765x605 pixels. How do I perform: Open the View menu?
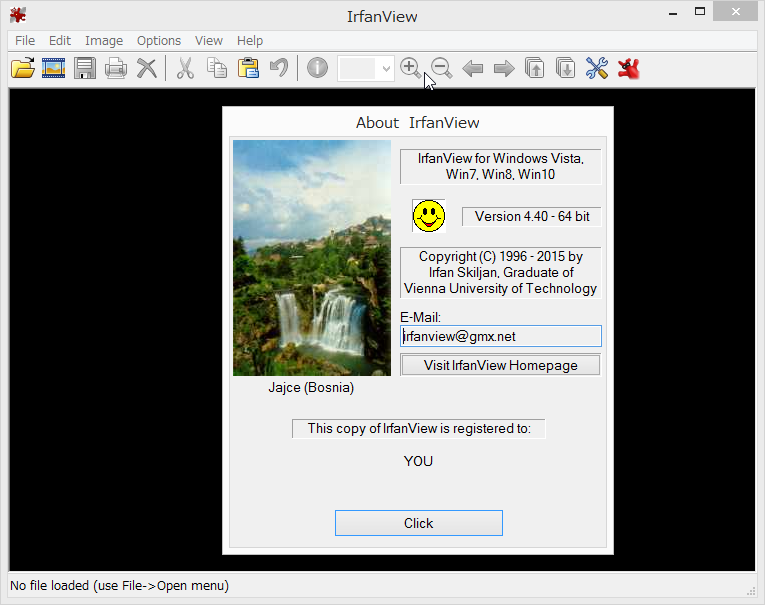[209, 40]
